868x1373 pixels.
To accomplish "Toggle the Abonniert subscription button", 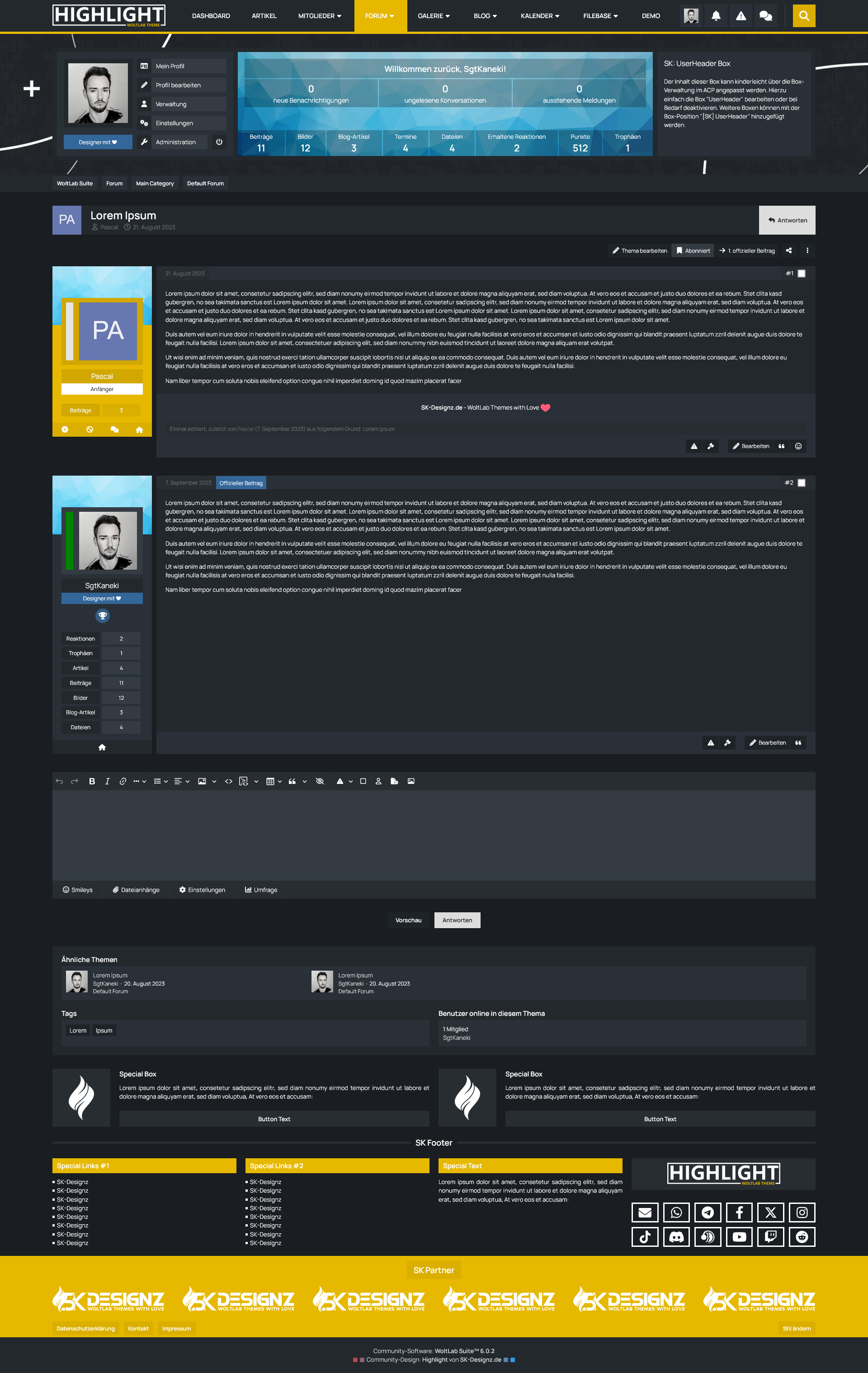I will (693, 250).
